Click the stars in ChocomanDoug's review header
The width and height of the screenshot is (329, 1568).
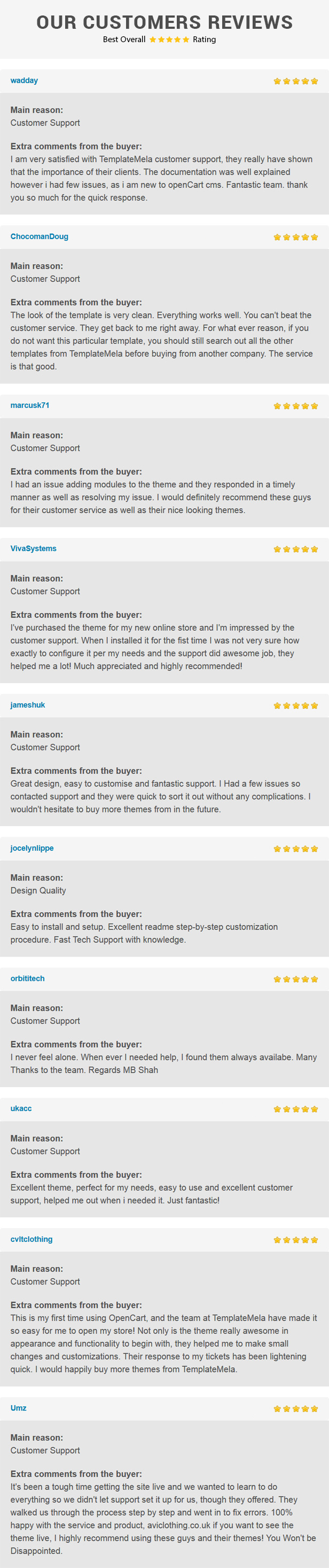(295, 237)
